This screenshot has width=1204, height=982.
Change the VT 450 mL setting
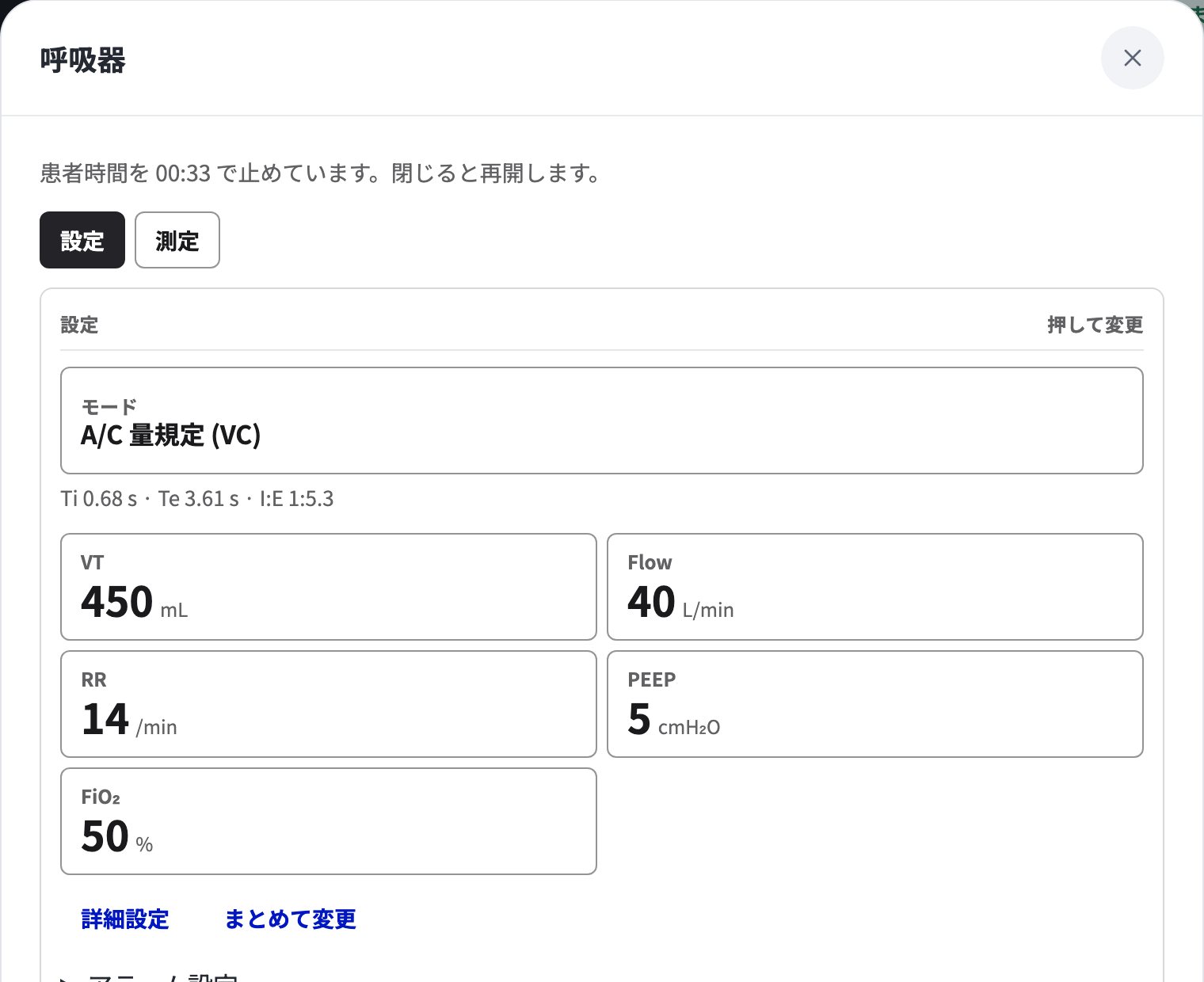pos(329,587)
